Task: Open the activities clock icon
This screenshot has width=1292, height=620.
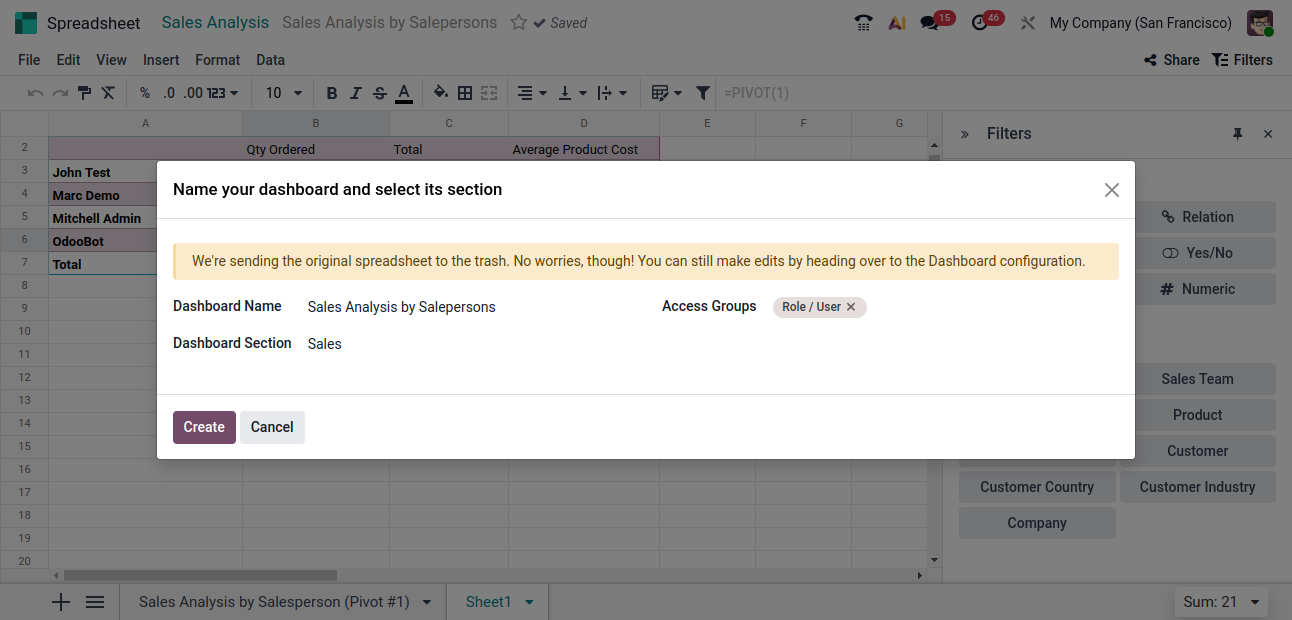Action: tap(980, 23)
